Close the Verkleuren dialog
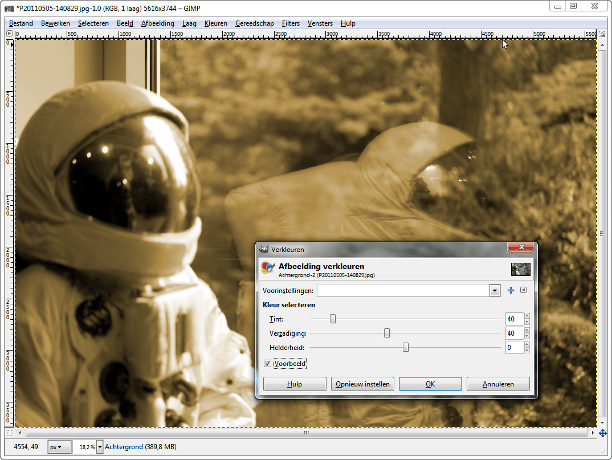Screen dimensions: 612x460 (x=521, y=247)
